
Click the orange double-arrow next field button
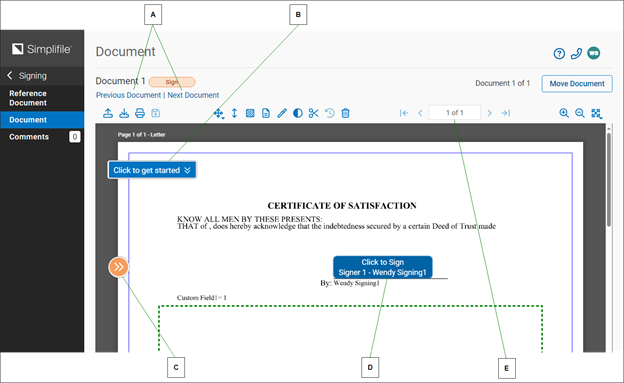click(x=119, y=267)
